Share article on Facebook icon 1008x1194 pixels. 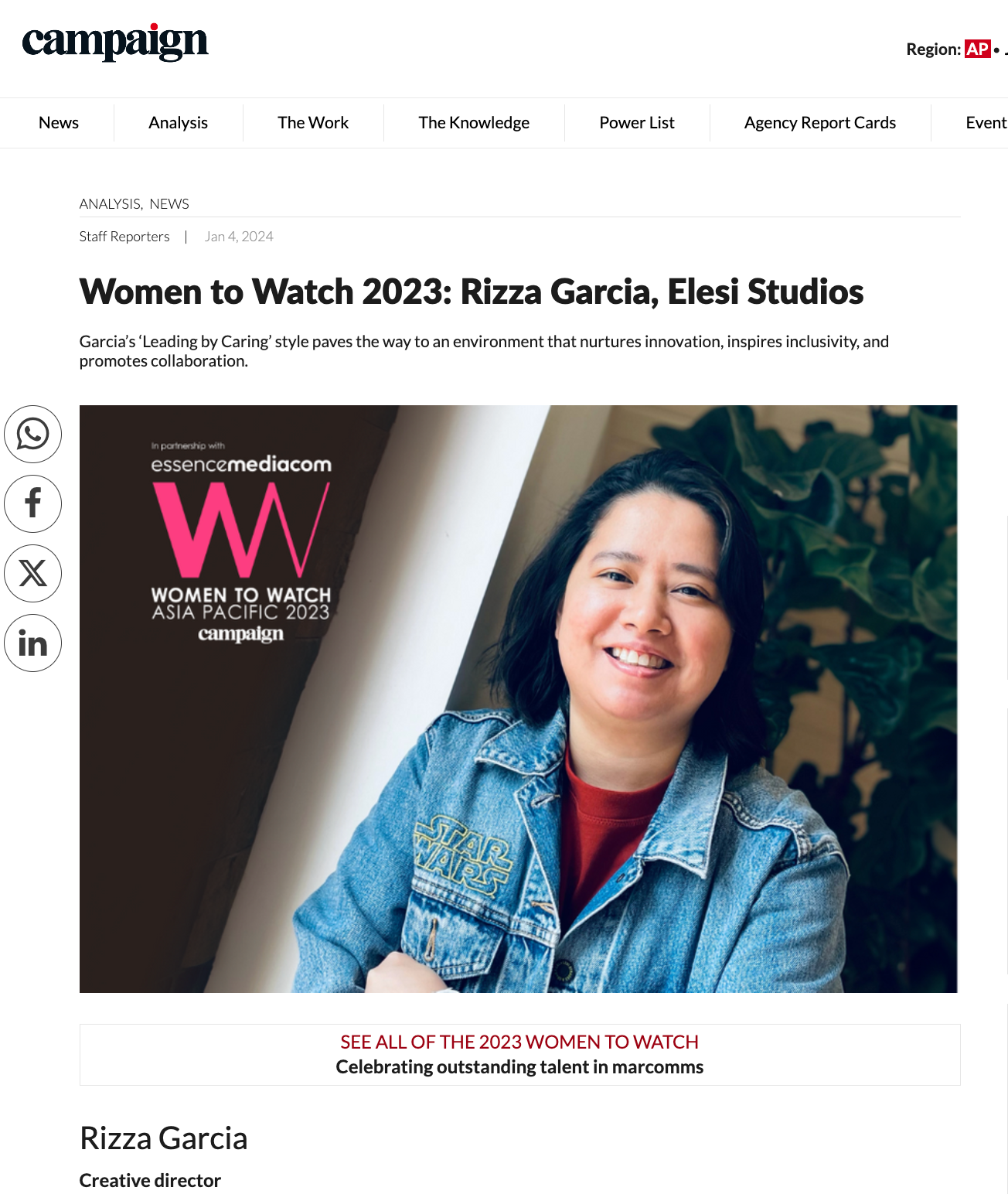coord(32,503)
